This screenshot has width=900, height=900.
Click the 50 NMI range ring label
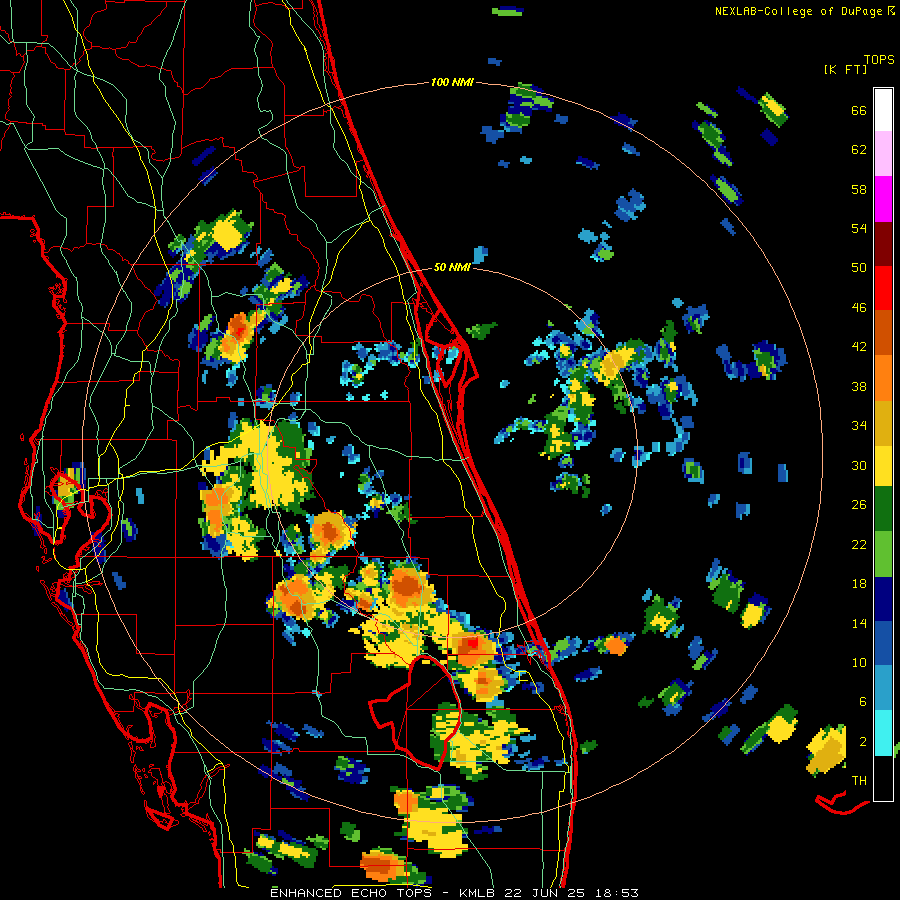[x=452, y=267]
